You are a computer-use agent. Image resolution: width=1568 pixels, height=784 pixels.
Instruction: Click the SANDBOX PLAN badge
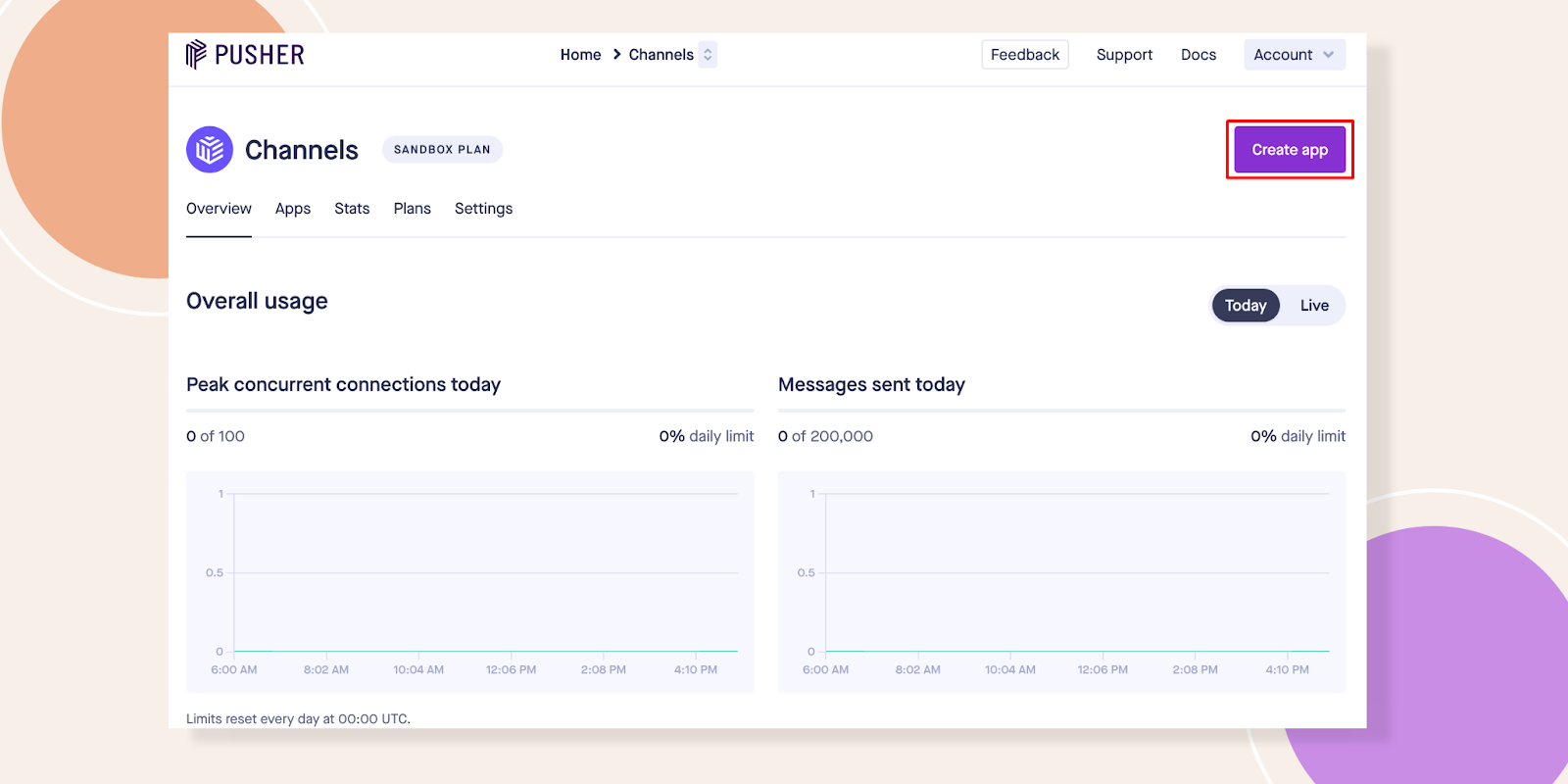442,150
